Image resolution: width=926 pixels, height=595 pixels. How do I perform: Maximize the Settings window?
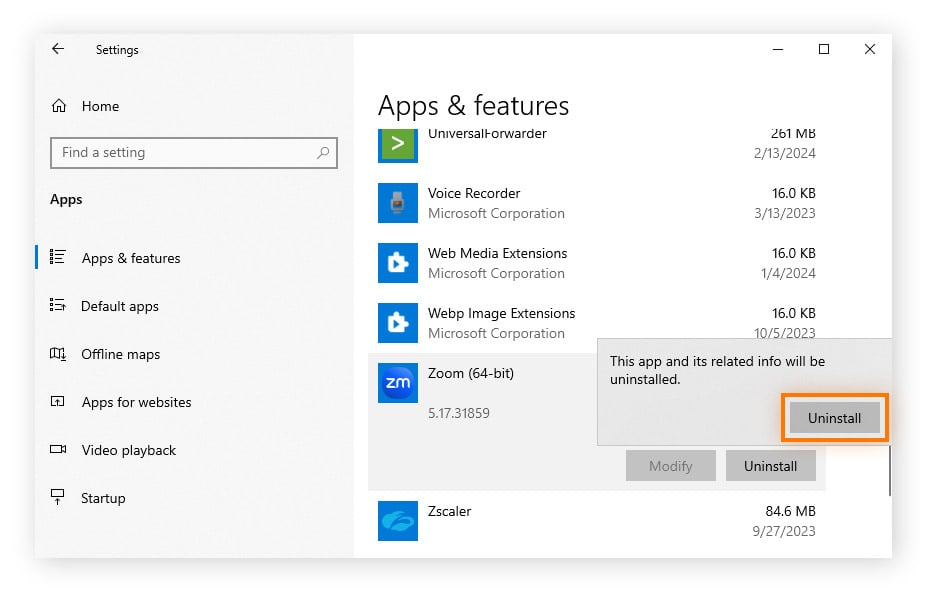[824, 49]
